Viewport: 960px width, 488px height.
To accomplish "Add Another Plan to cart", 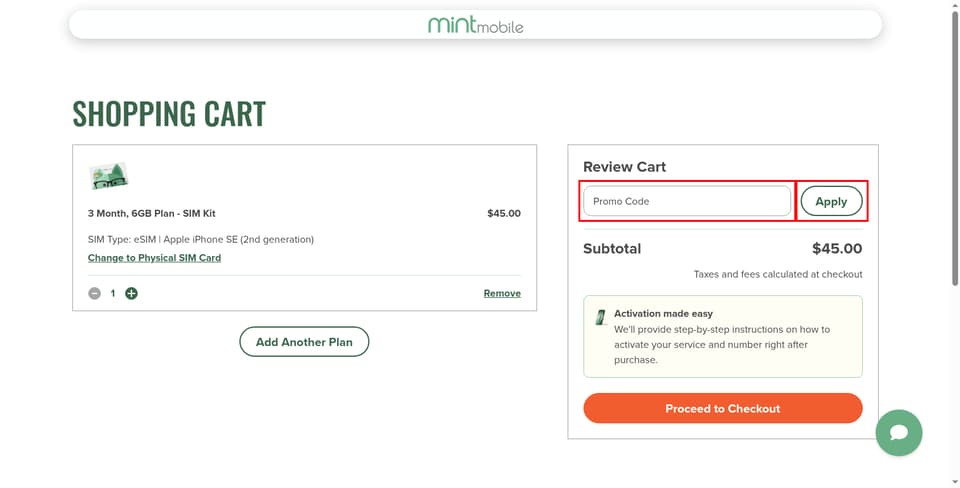I will [x=304, y=342].
